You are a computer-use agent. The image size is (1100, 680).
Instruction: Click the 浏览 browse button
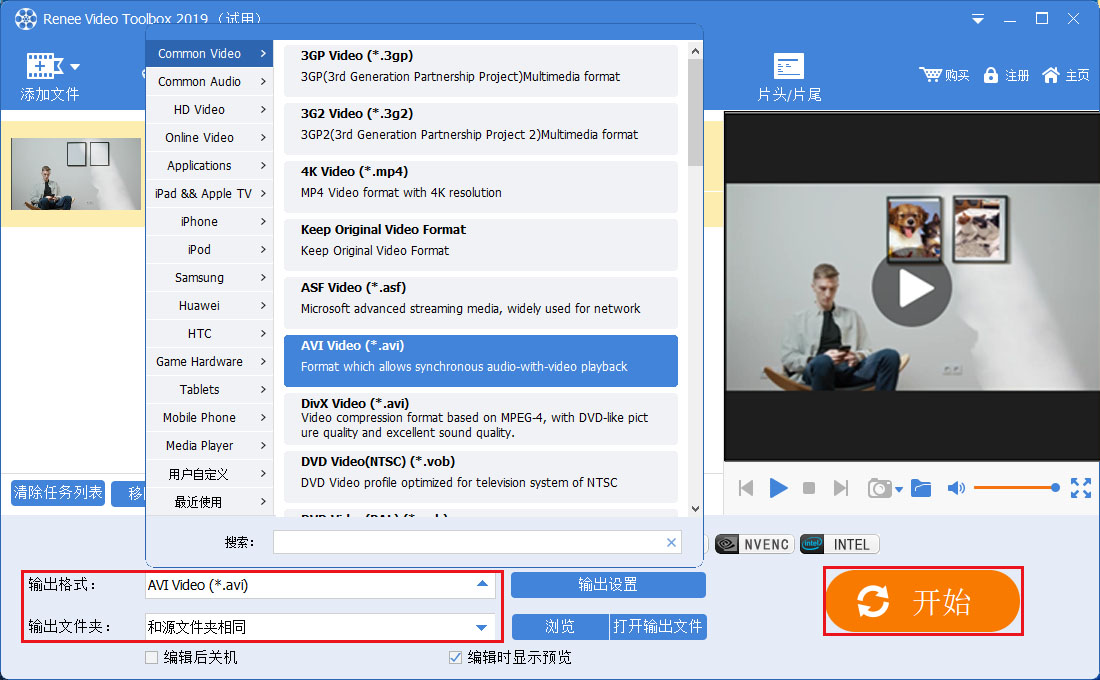560,627
